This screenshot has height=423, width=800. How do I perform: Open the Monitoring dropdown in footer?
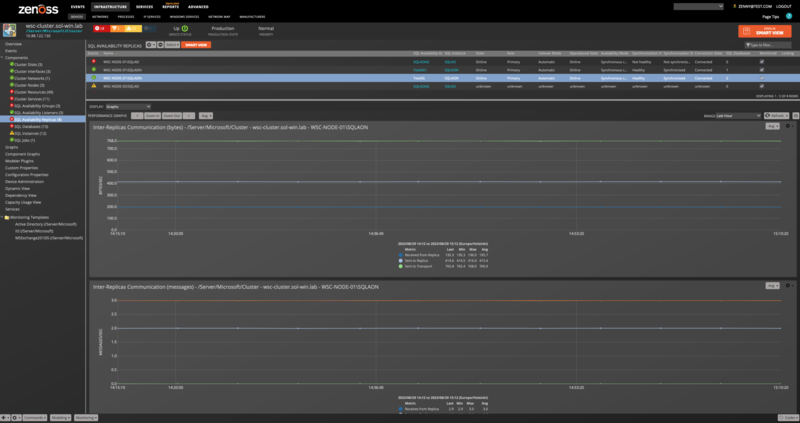click(86, 417)
